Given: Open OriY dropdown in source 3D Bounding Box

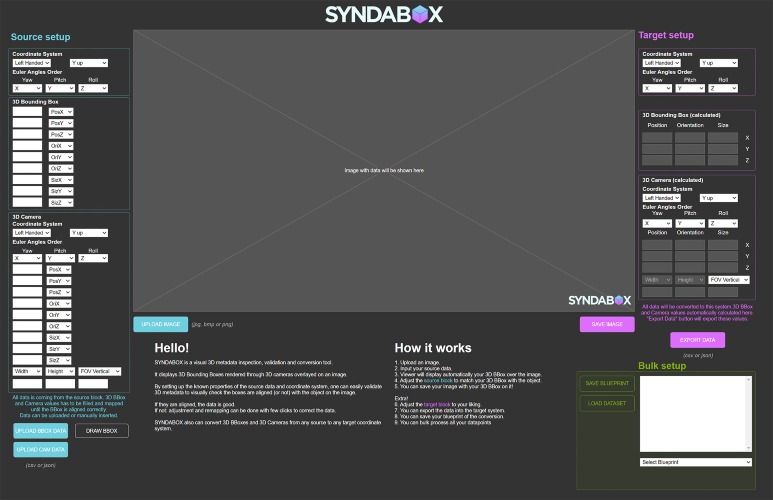Looking at the screenshot, I should (61, 157).
